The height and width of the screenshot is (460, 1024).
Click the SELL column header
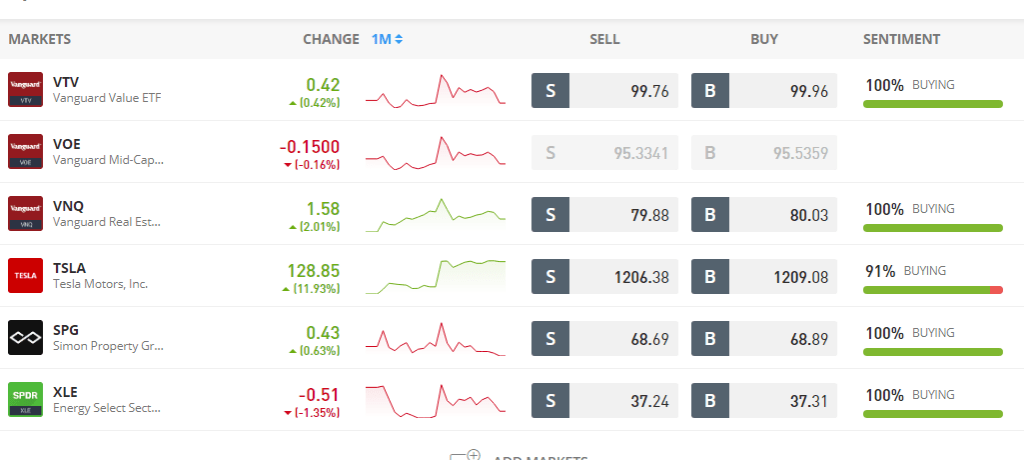pyautogui.click(x=605, y=39)
